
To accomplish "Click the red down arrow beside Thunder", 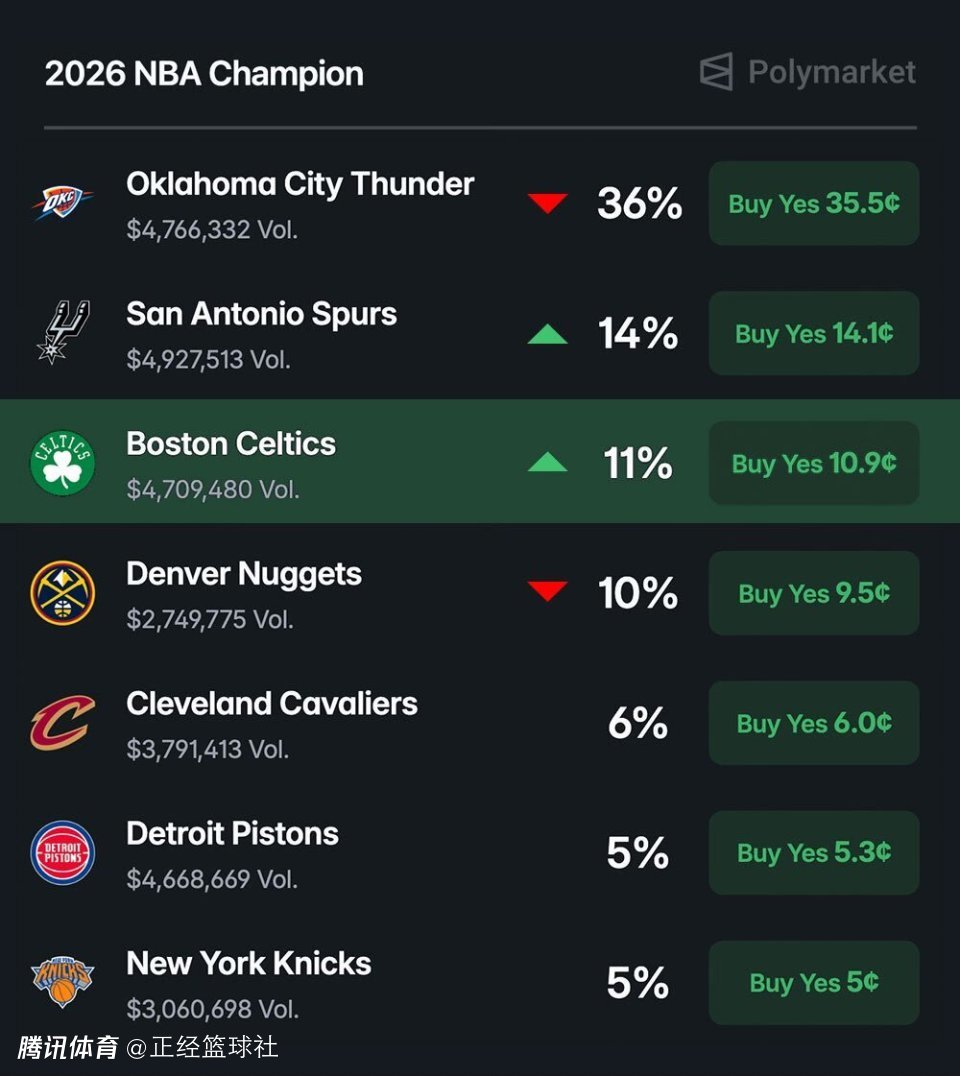I will pos(547,203).
